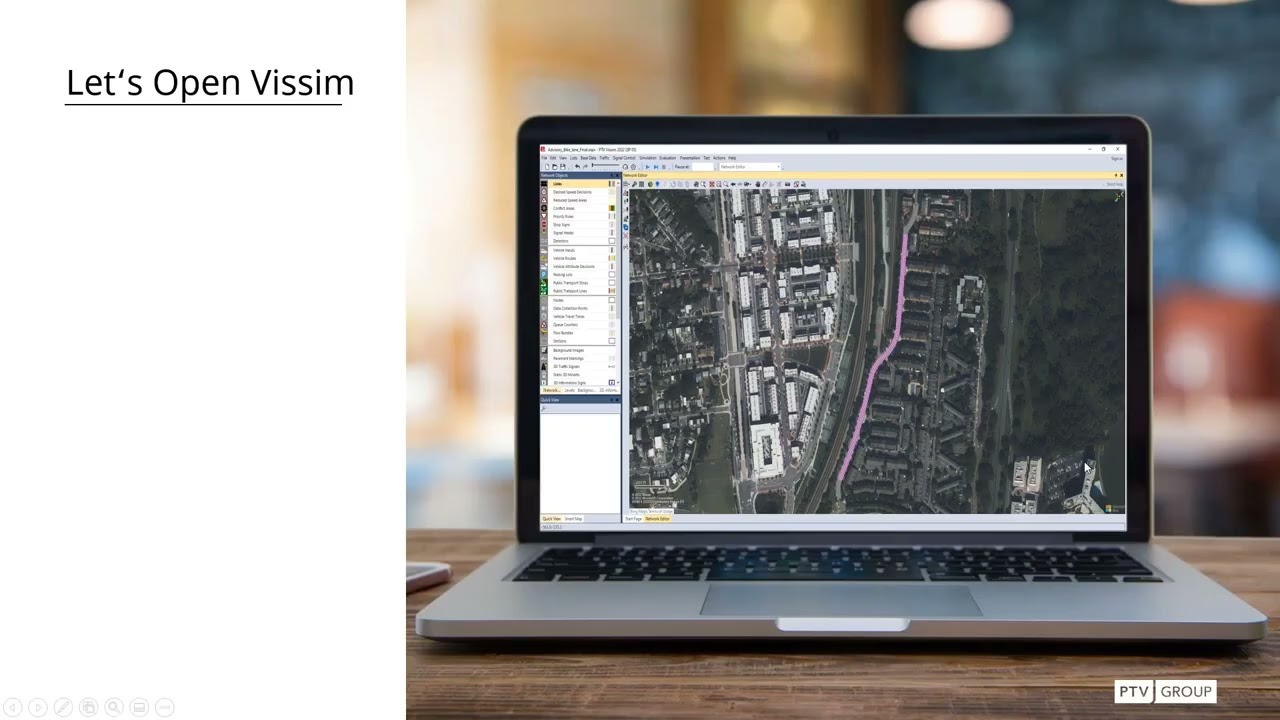Click the Pavement Markings row

(x=580, y=358)
